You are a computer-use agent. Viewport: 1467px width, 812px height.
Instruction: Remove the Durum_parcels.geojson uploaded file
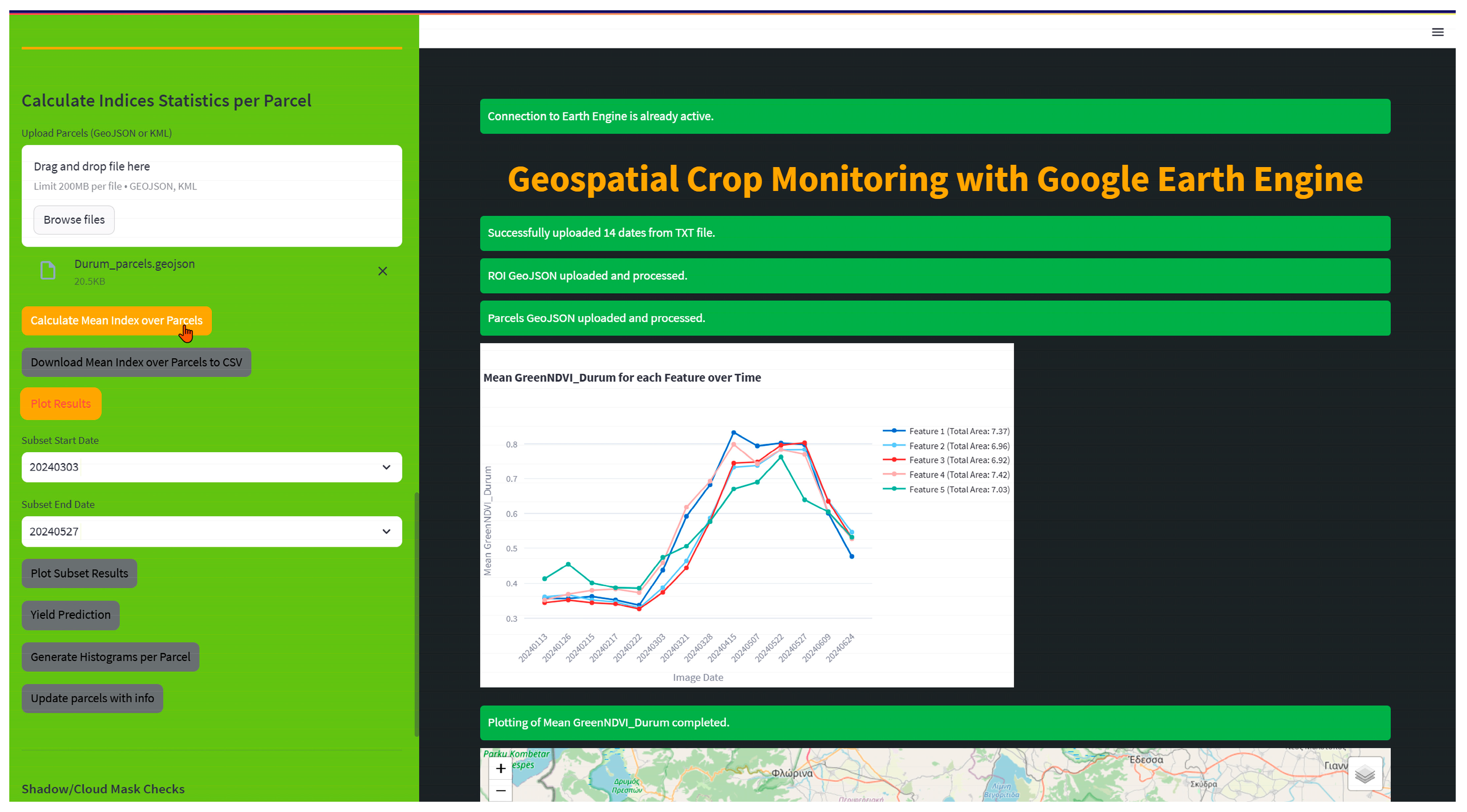383,271
